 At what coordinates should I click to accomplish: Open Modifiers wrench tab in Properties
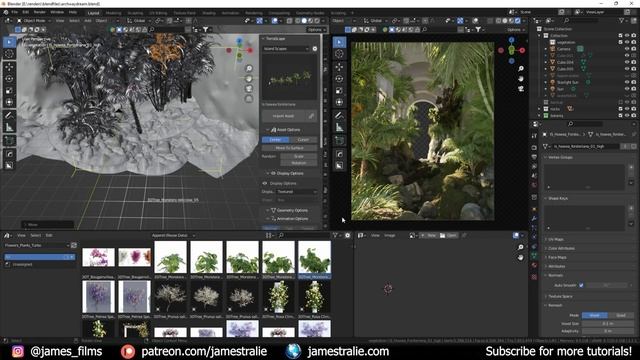click(x=534, y=218)
